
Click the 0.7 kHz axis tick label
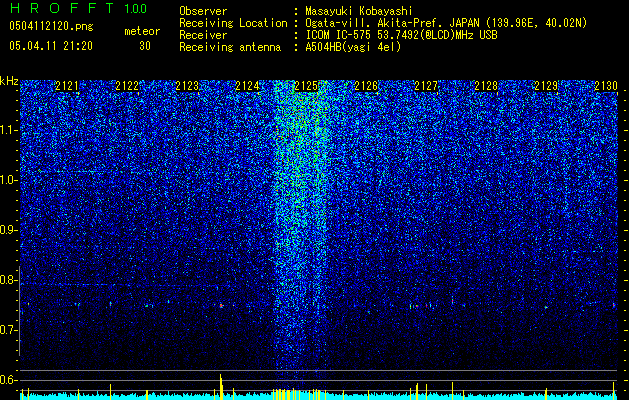point(9,330)
